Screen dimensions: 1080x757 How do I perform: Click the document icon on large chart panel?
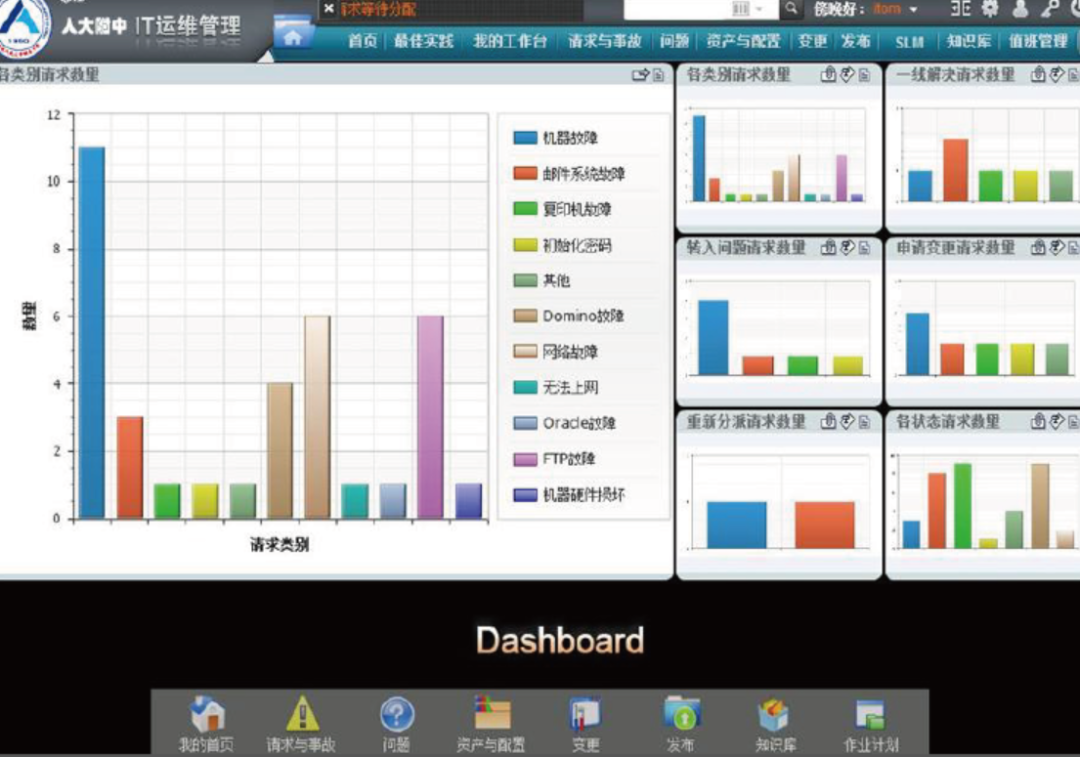coord(658,74)
